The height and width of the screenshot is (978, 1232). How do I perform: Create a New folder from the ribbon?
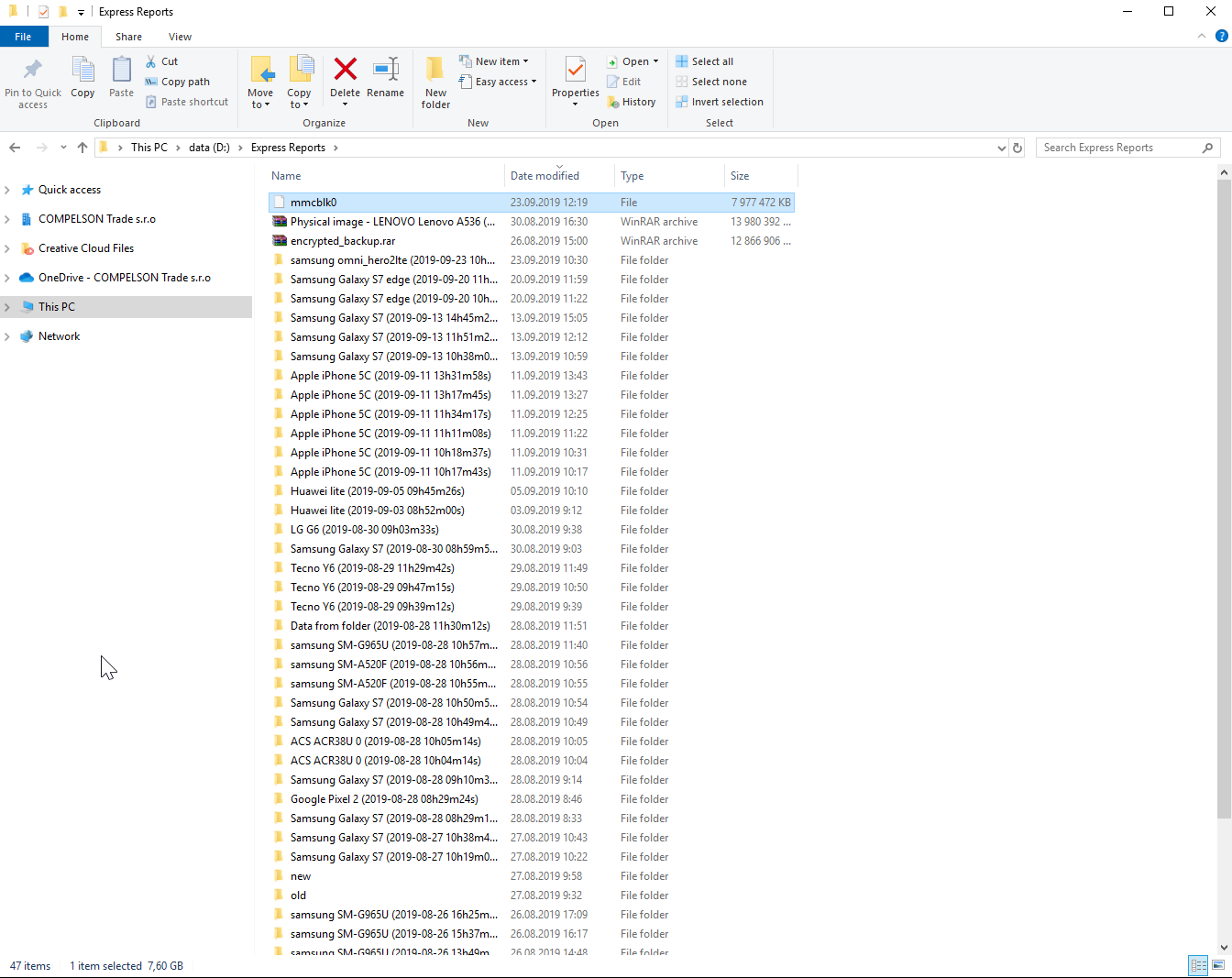[x=435, y=82]
